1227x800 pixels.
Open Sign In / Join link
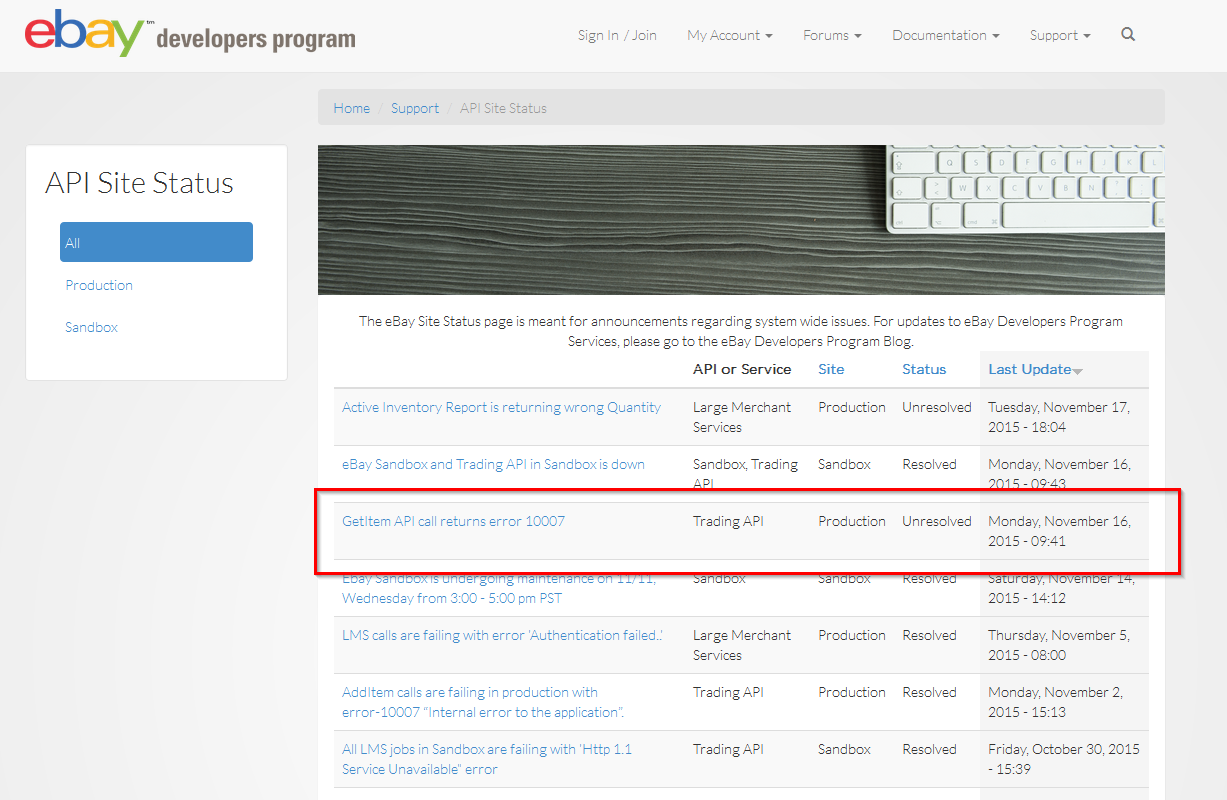click(617, 35)
